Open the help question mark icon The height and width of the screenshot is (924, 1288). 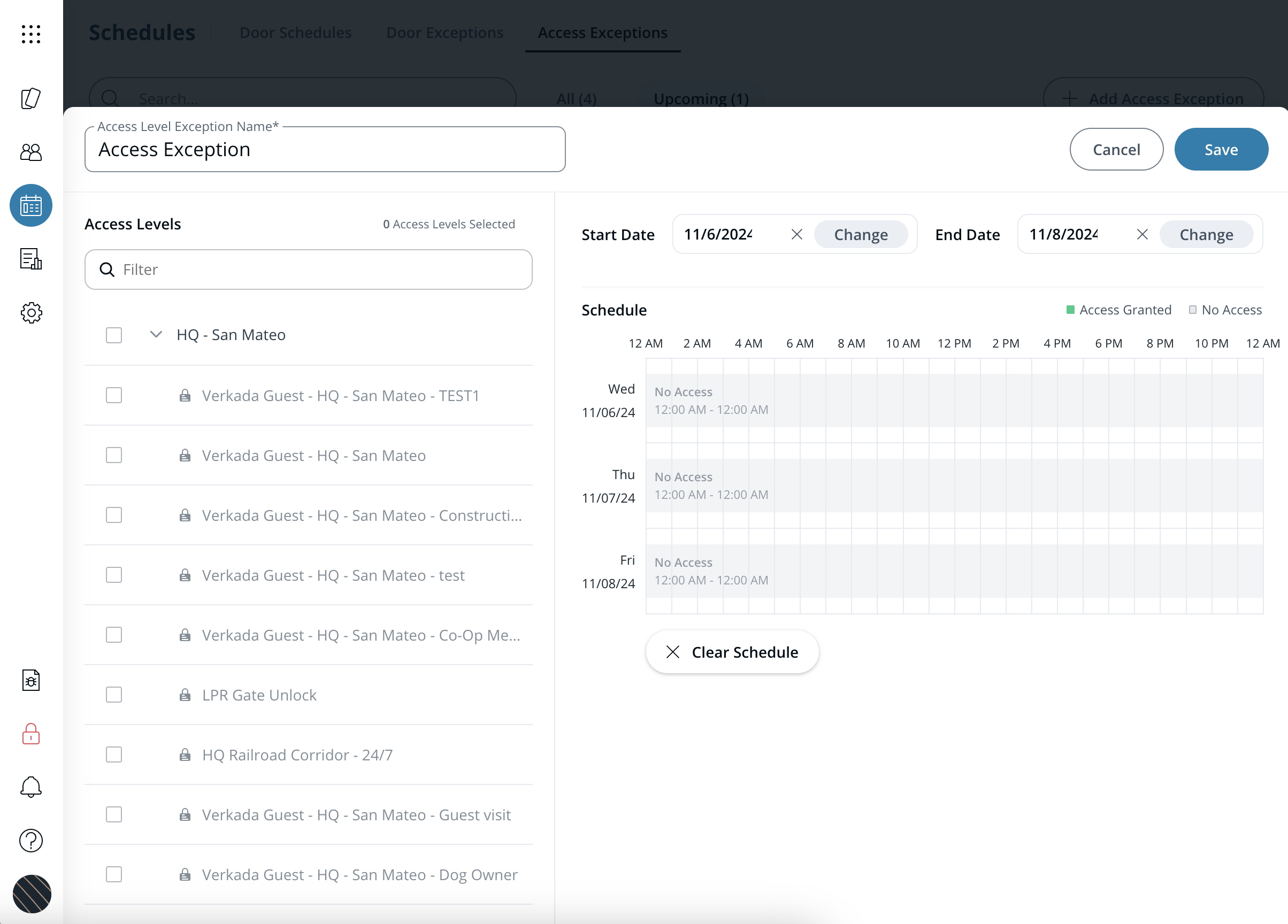30,841
